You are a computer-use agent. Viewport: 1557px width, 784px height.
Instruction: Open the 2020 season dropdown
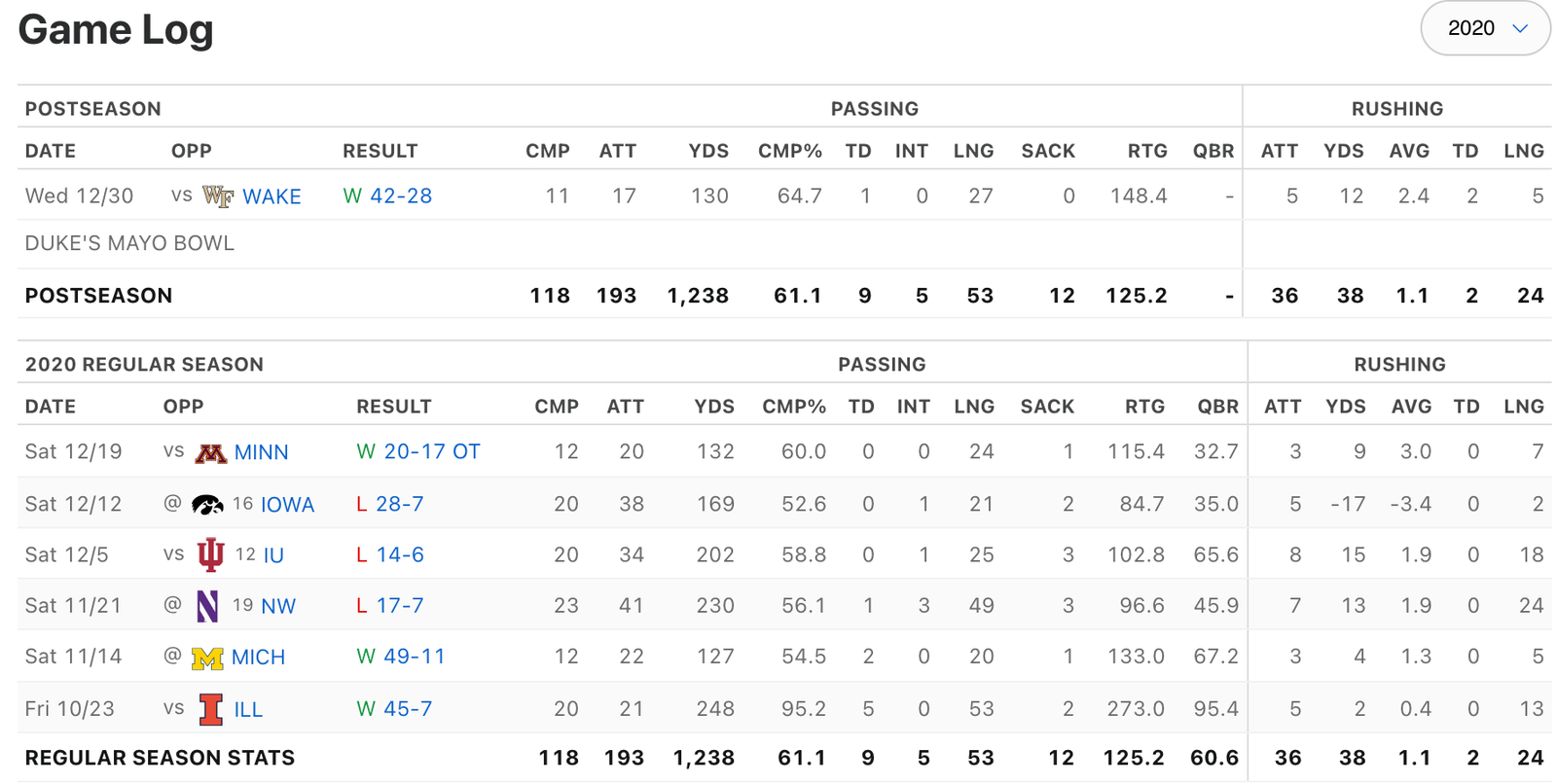click(1486, 28)
